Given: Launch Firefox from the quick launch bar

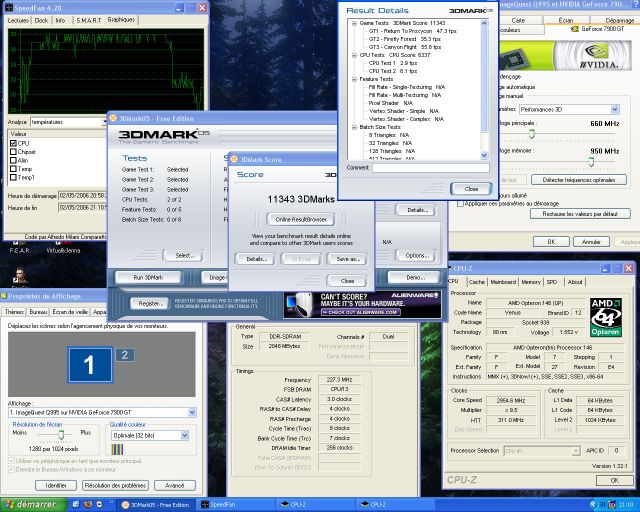Looking at the screenshot, I should (88, 505).
